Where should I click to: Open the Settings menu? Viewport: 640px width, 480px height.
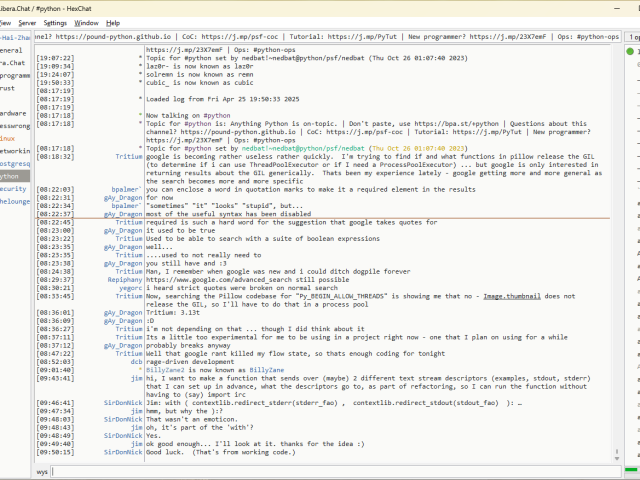(x=56, y=22)
